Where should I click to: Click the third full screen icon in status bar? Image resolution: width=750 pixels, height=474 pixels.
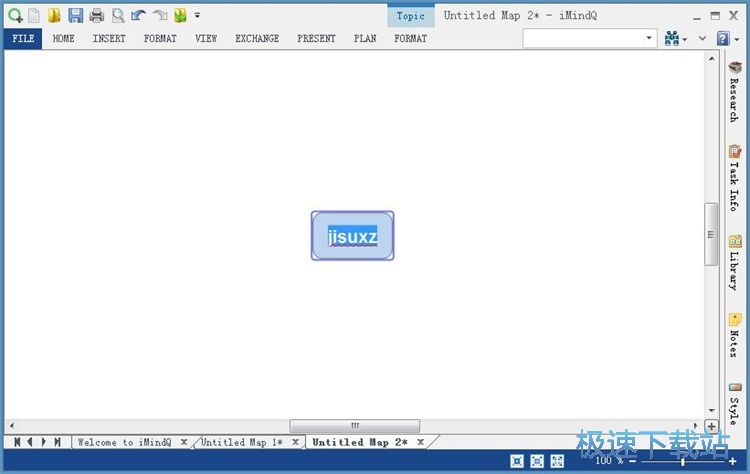557,461
